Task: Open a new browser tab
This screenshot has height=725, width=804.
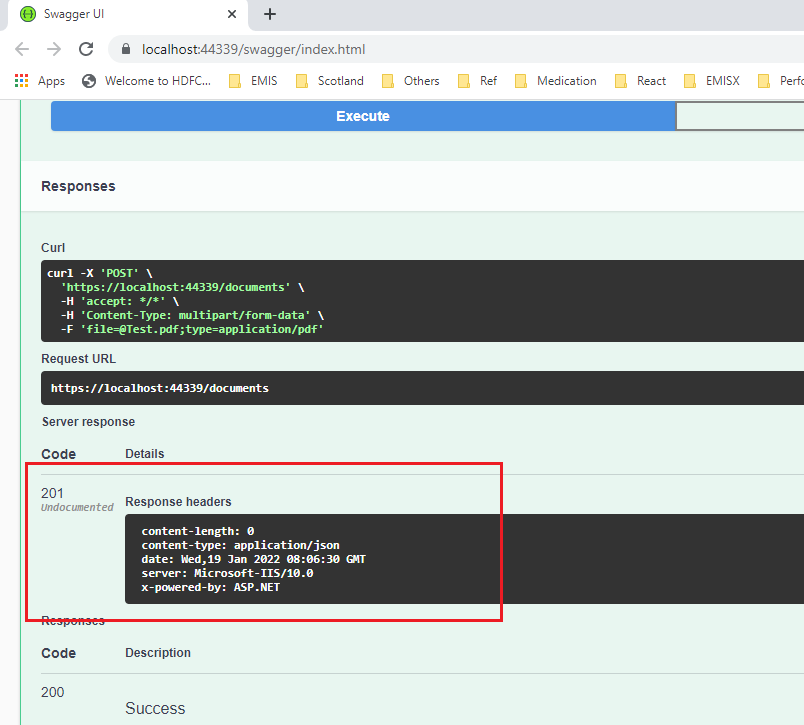Action: (270, 15)
